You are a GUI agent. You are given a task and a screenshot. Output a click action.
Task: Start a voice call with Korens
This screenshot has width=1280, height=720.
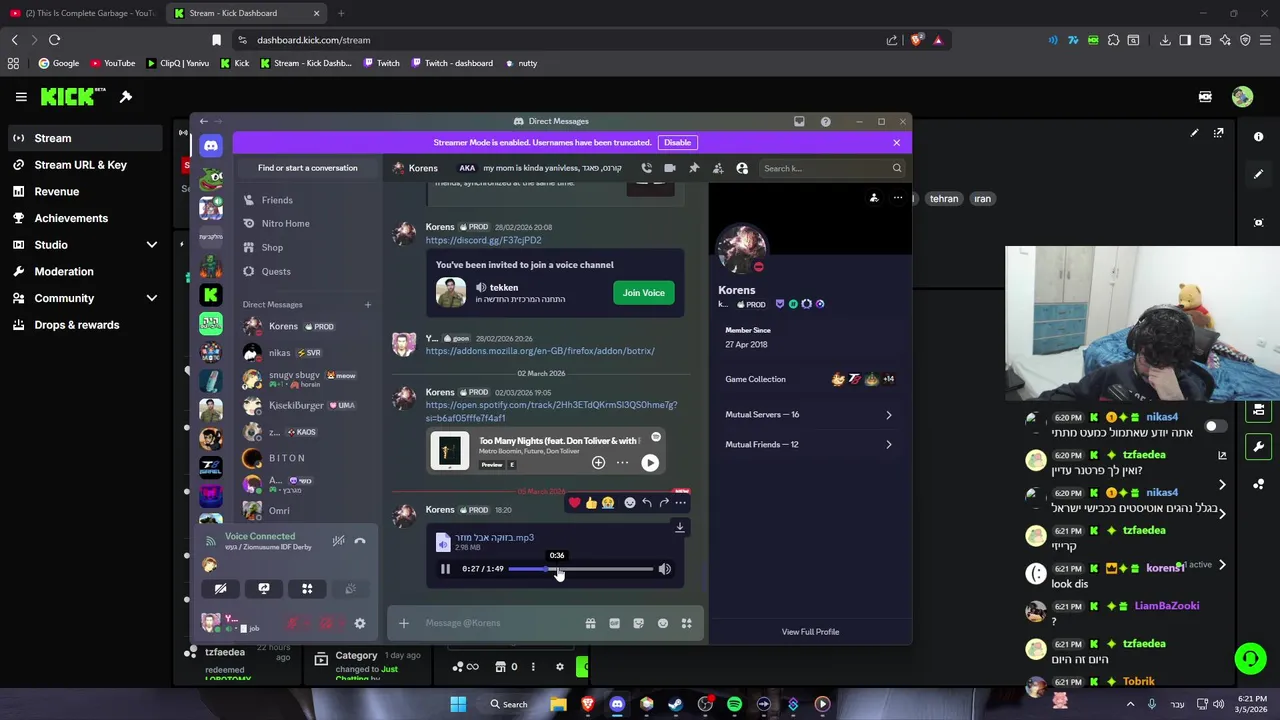pos(646,168)
